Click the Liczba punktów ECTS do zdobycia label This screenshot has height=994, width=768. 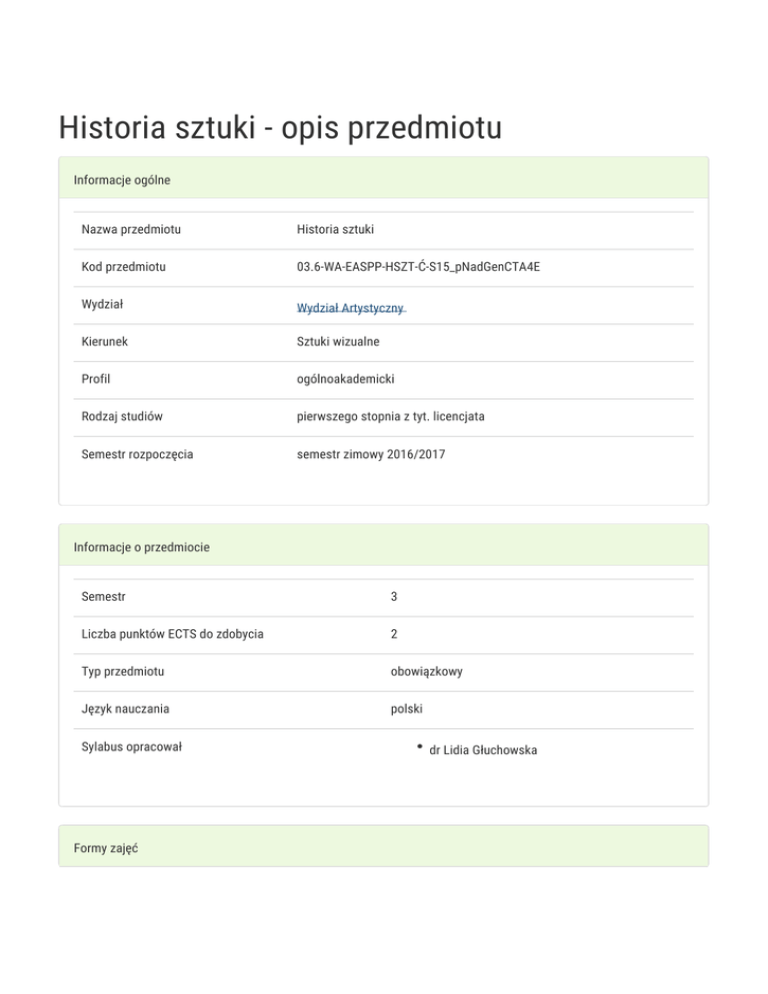[172, 634]
